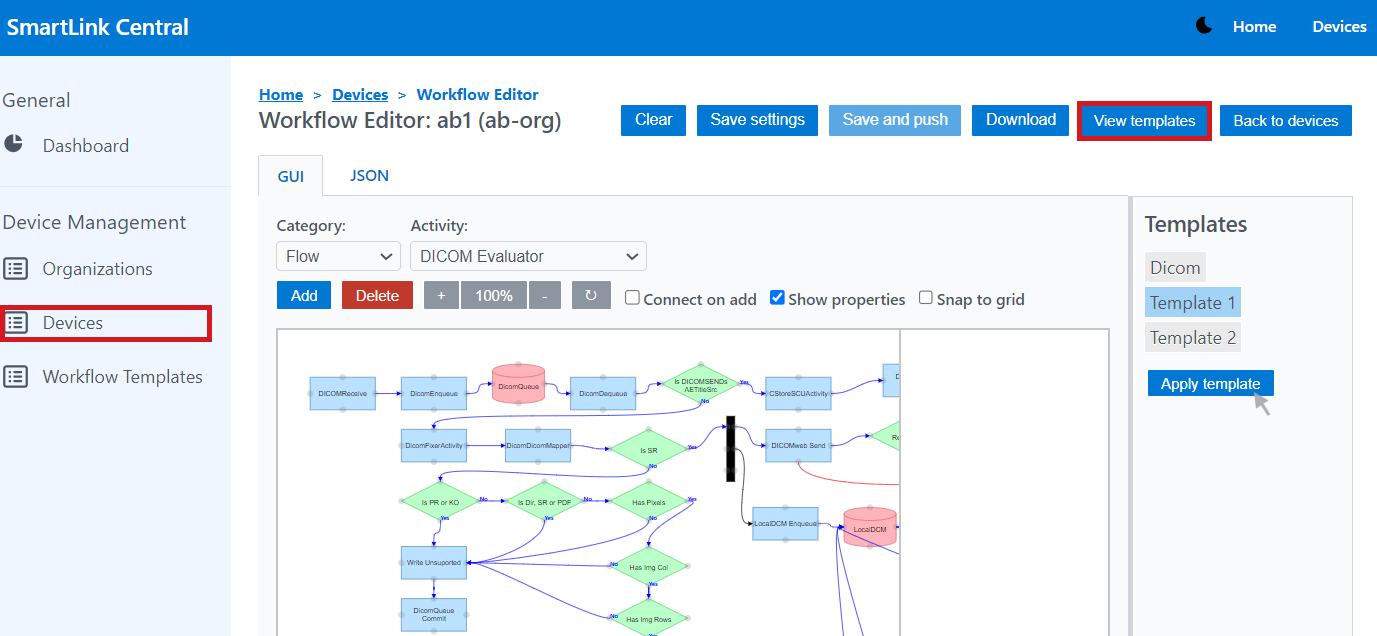Click the reset zoom refresh icon
This screenshot has height=636, width=1377.
(591, 295)
